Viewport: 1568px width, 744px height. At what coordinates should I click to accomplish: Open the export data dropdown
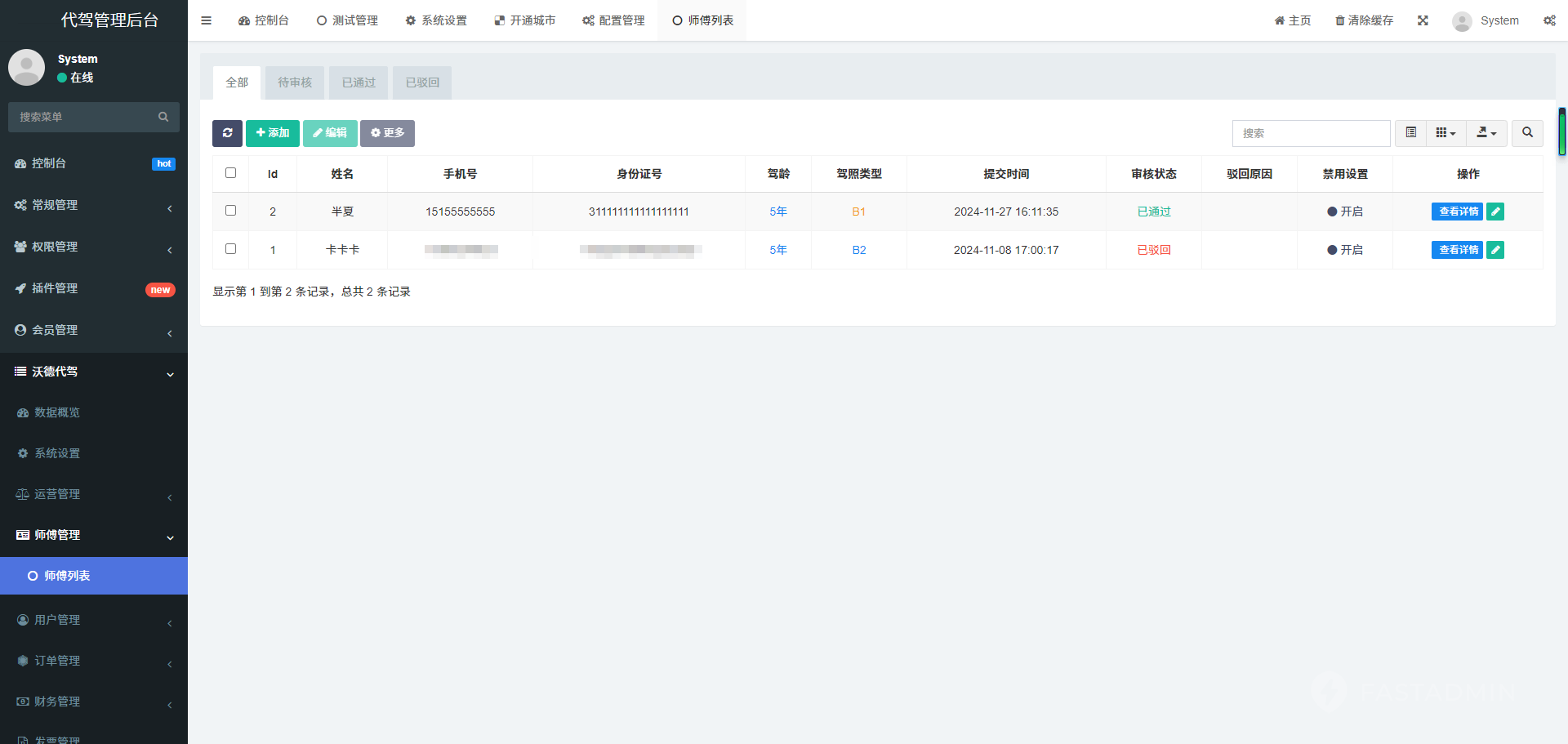coord(1486,132)
